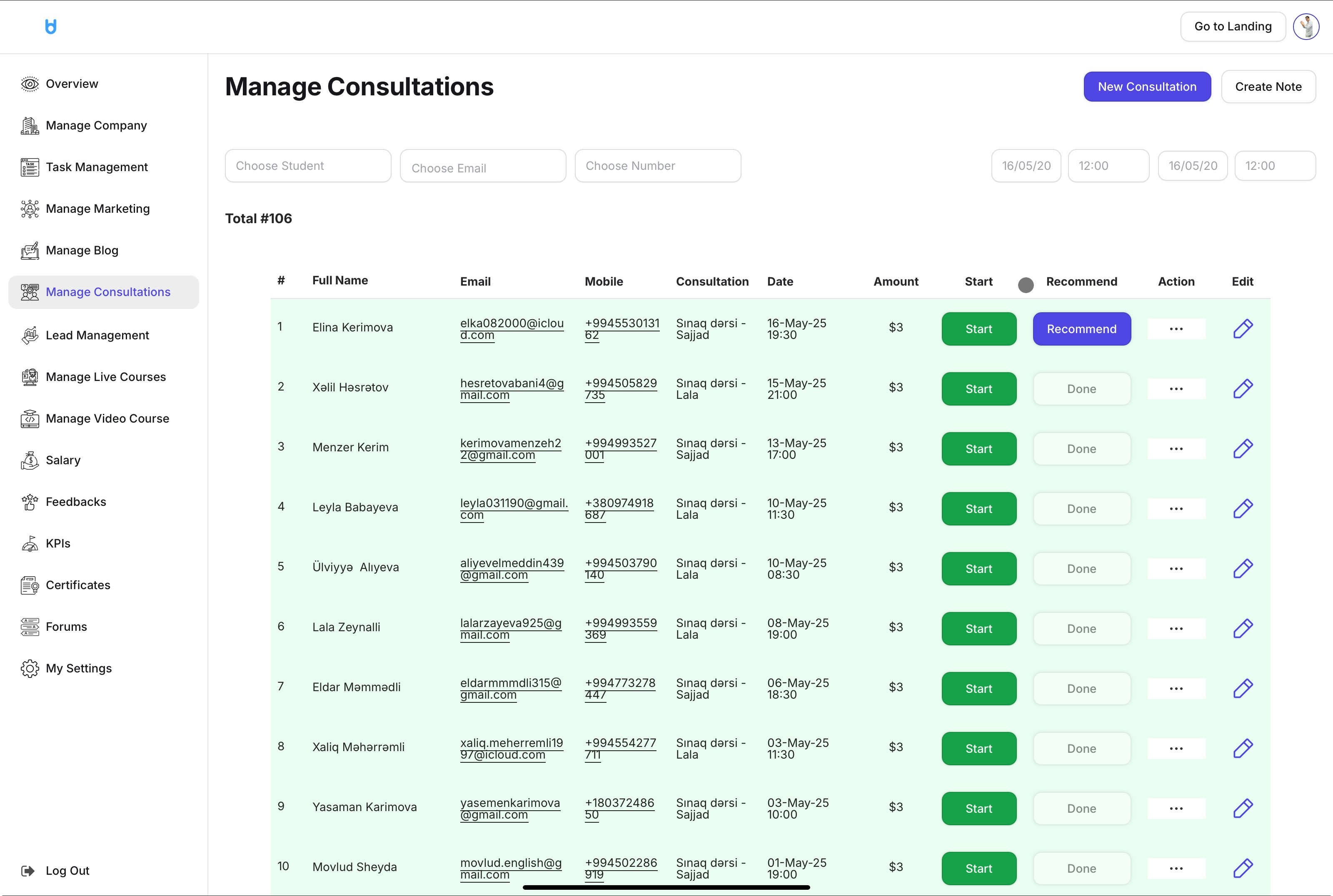The height and width of the screenshot is (896, 1333).
Task: Click the New Consultation button
Action: [x=1147, y=87]
